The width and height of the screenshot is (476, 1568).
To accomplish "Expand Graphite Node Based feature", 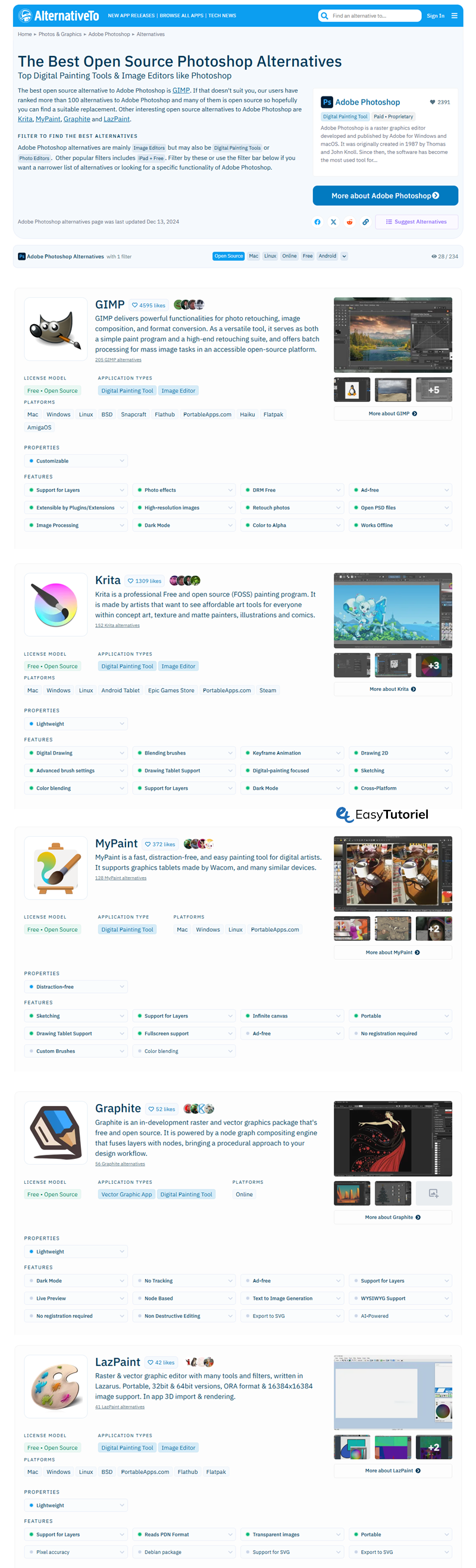I will coord(184,1299).
